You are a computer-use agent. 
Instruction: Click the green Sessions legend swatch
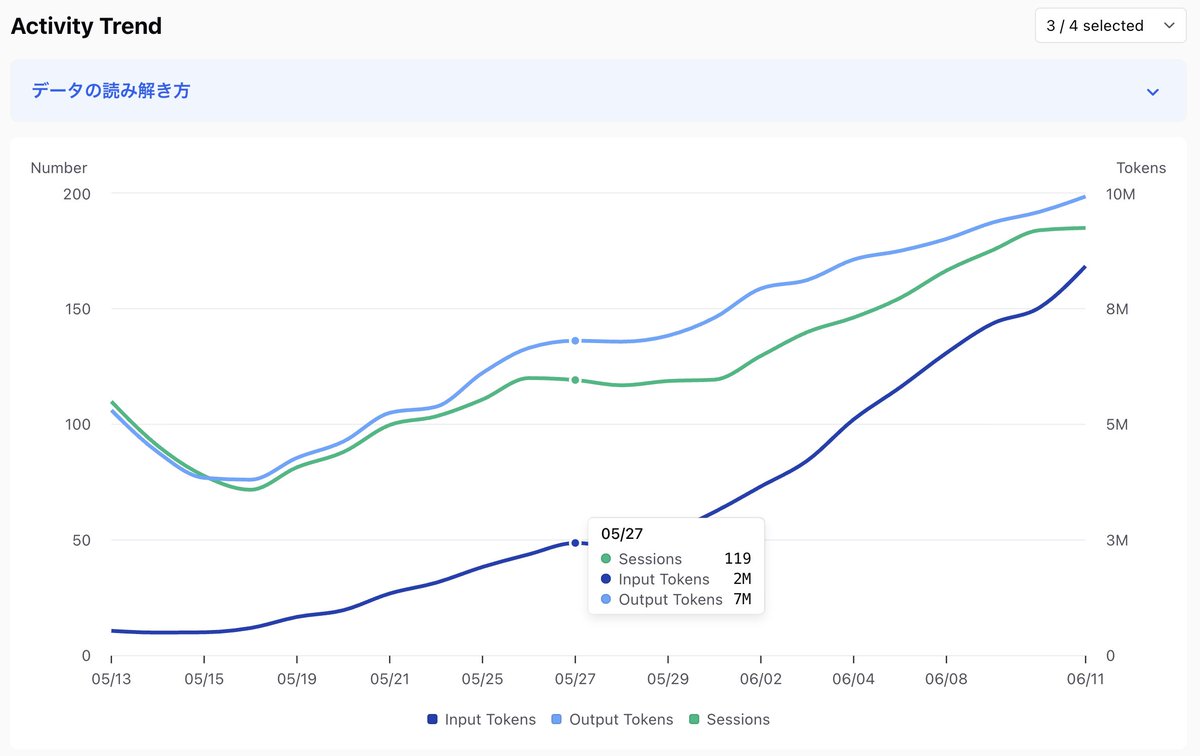696,719
